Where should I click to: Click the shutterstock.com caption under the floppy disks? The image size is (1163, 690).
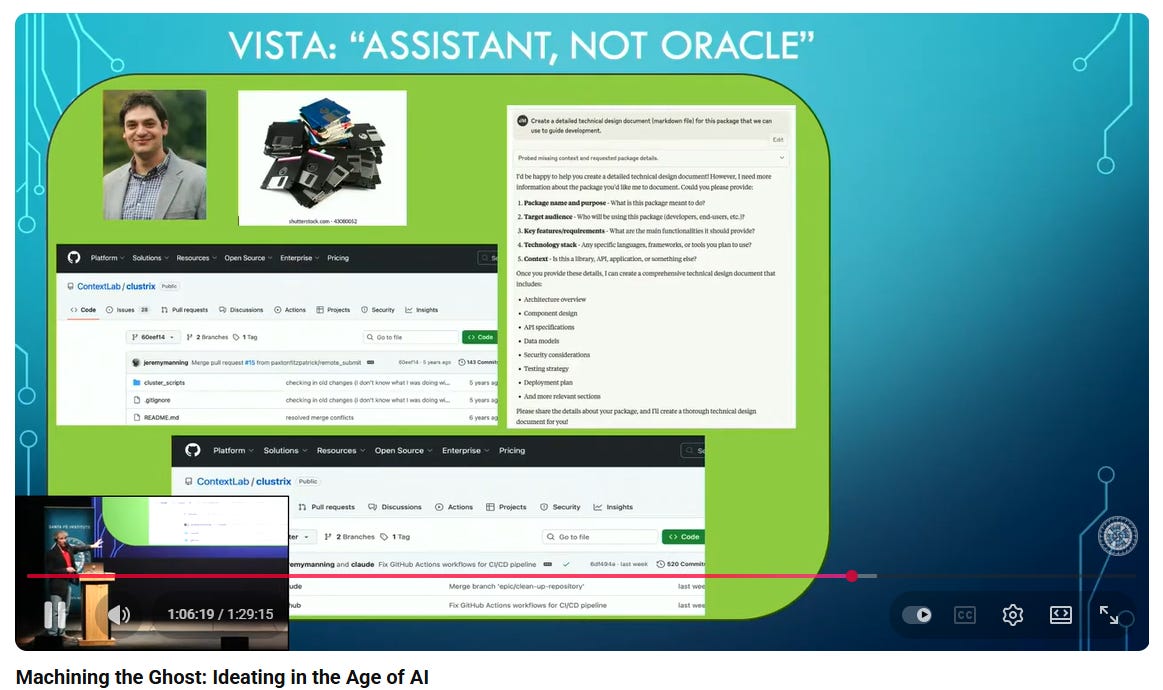(x=323, y=221)
